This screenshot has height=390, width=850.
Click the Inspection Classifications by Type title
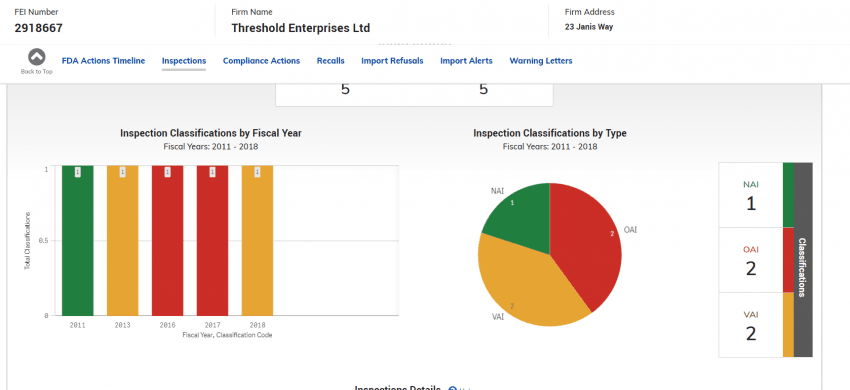550,133
